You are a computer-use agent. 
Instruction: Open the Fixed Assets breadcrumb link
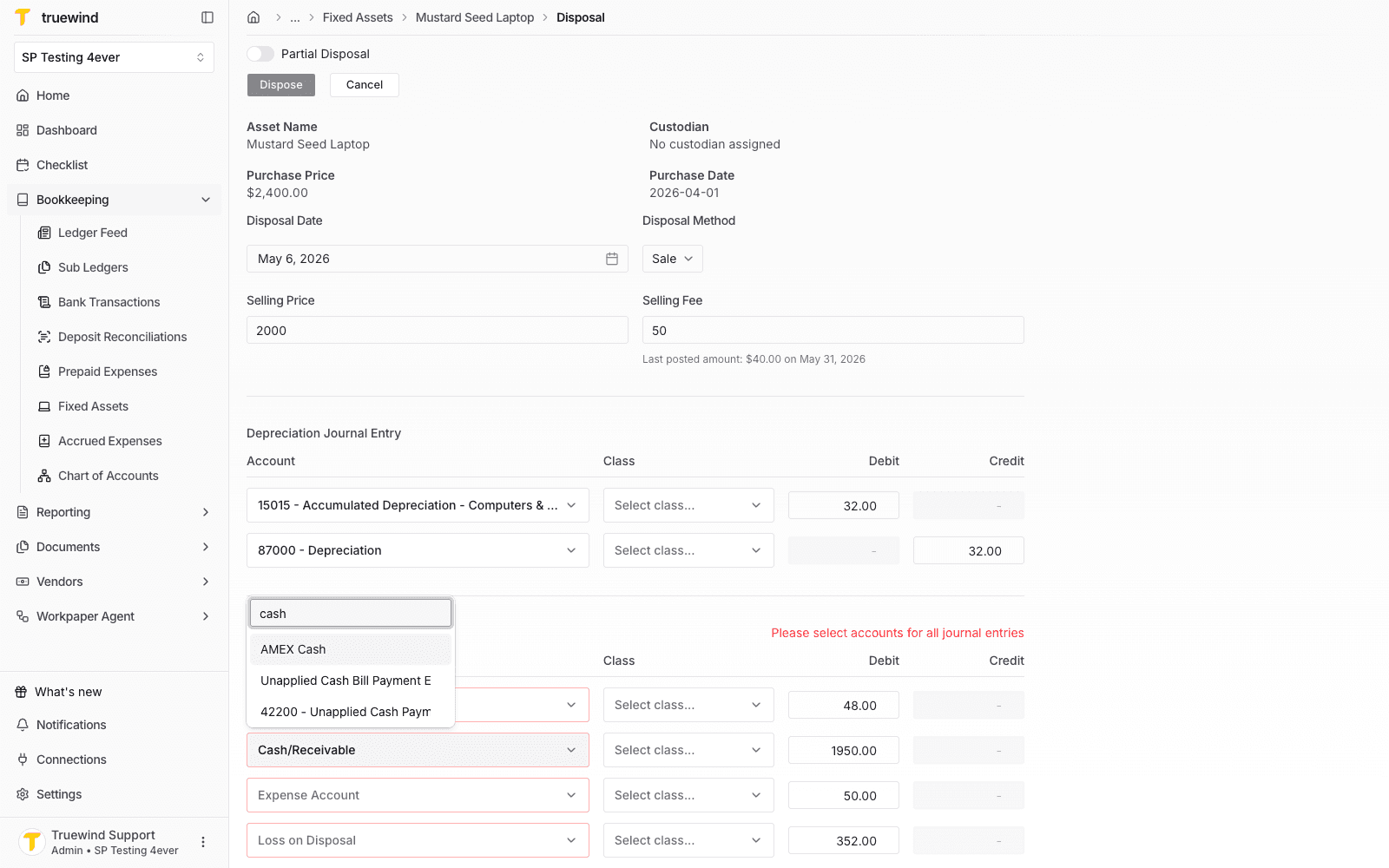pos(358,17)
